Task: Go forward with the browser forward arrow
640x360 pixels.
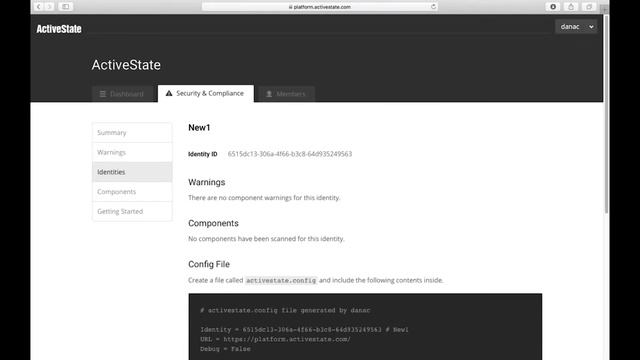Action: coord(49,7)
